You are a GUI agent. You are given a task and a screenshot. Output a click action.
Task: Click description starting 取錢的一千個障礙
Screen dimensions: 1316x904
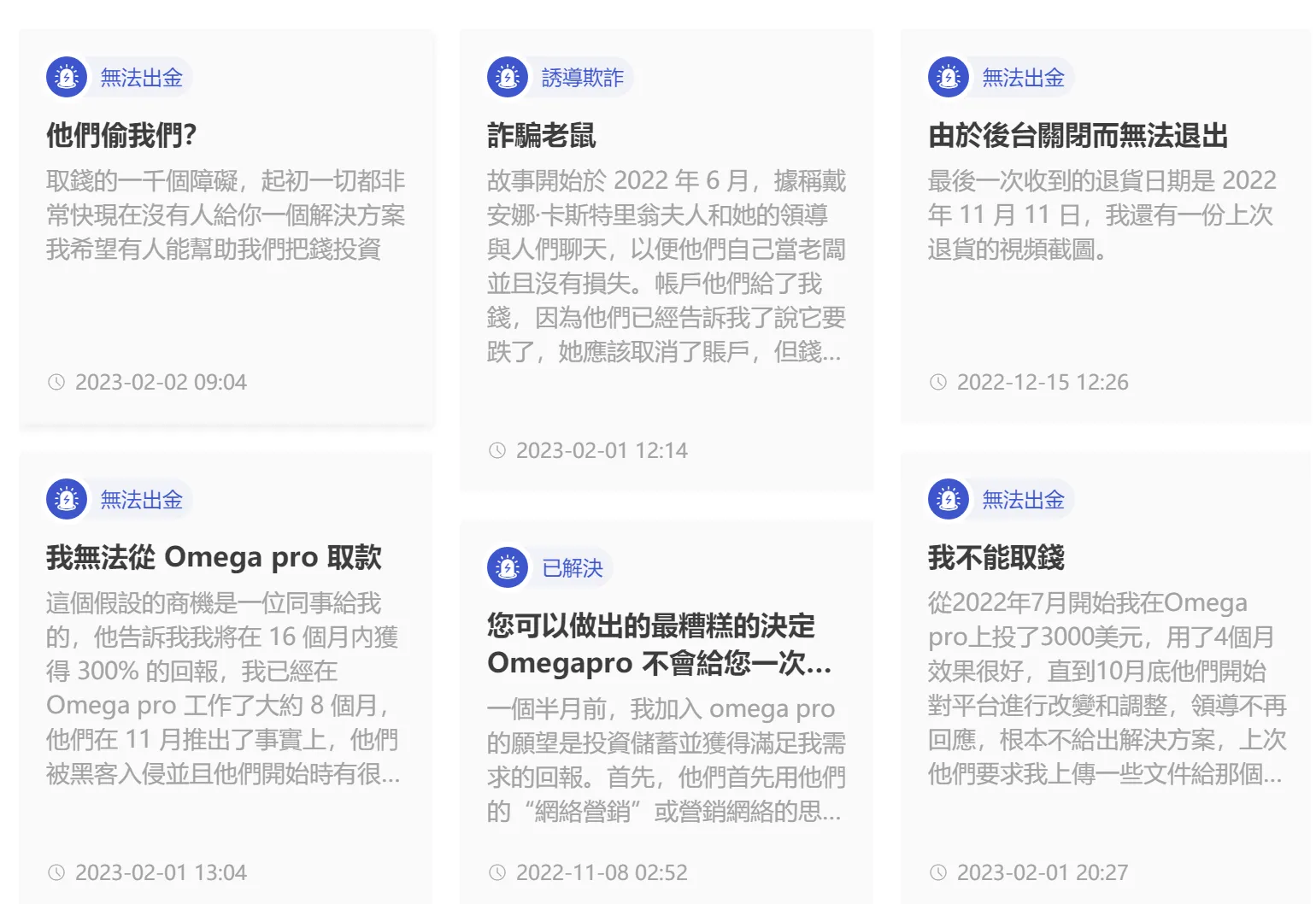pyautogui.click(x=226, y=214)
